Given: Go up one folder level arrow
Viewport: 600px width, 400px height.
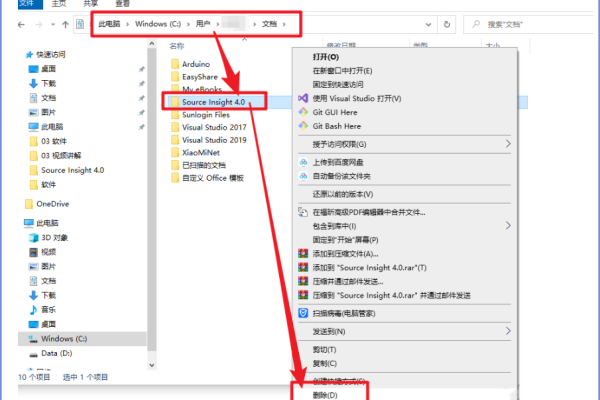Looking at the screenshot, I should coord(65,24).
